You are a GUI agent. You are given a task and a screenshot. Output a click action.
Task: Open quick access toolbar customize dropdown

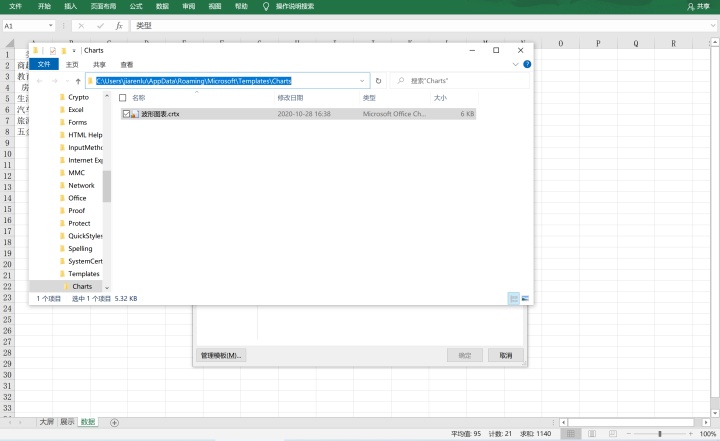coord(74,51)
